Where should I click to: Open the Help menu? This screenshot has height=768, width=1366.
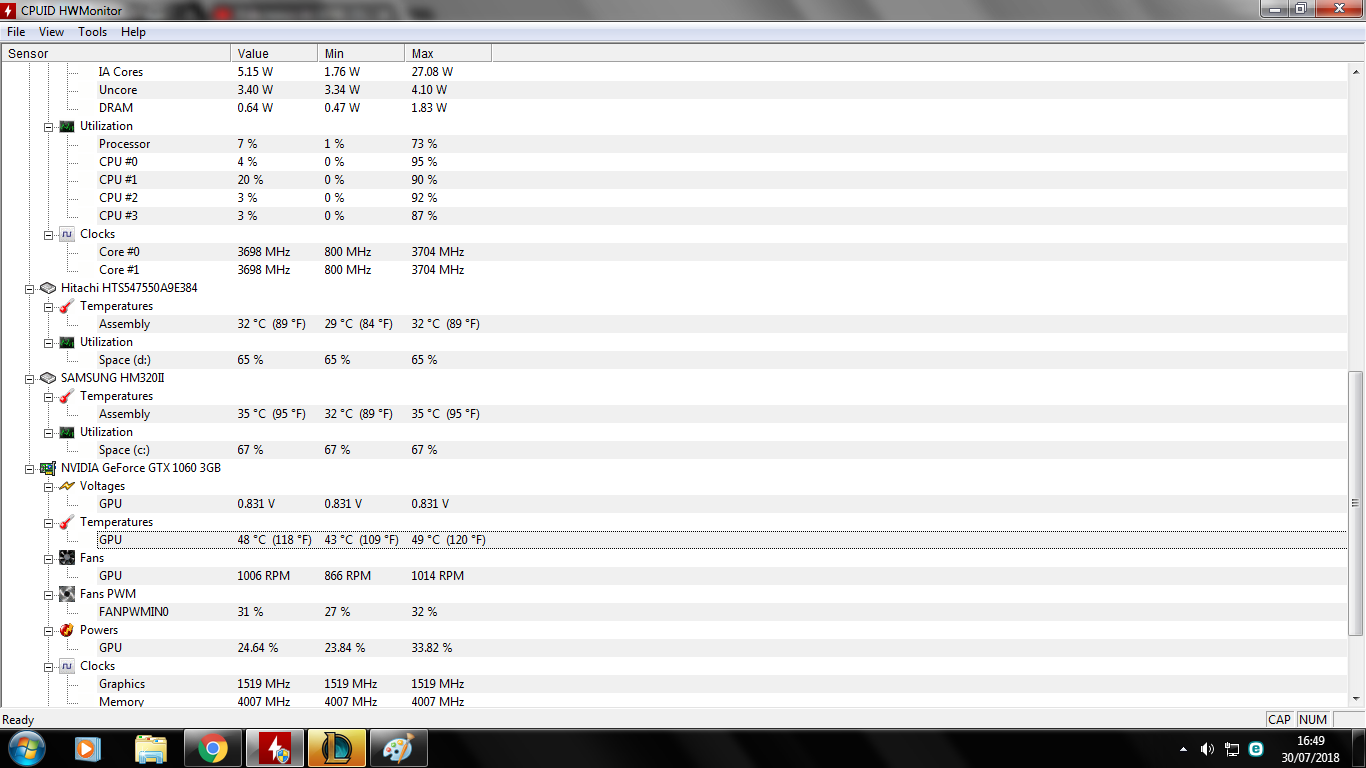pos(133,32)
